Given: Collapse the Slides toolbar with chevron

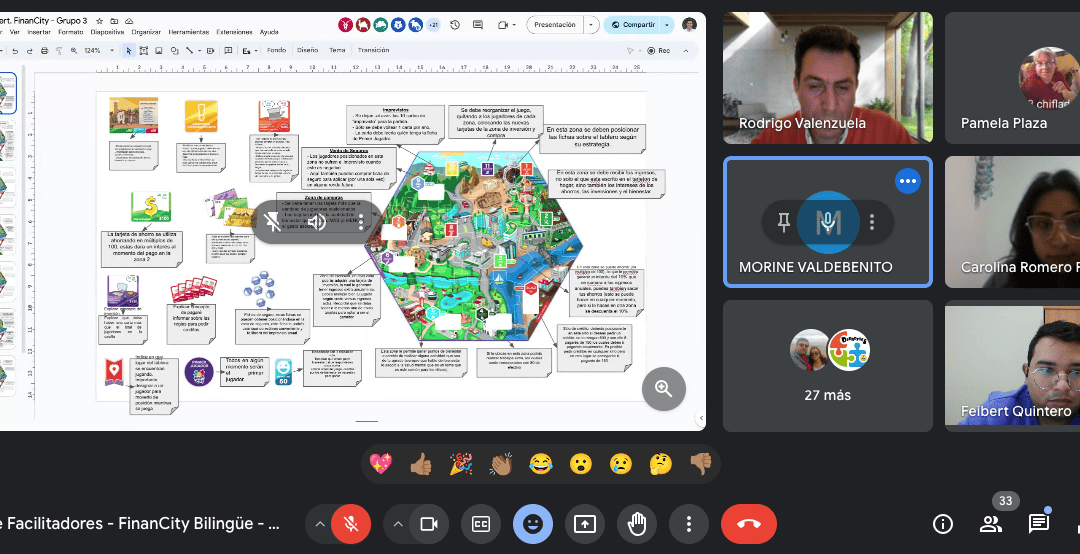Looking at the screenshot, I should 685,50.
